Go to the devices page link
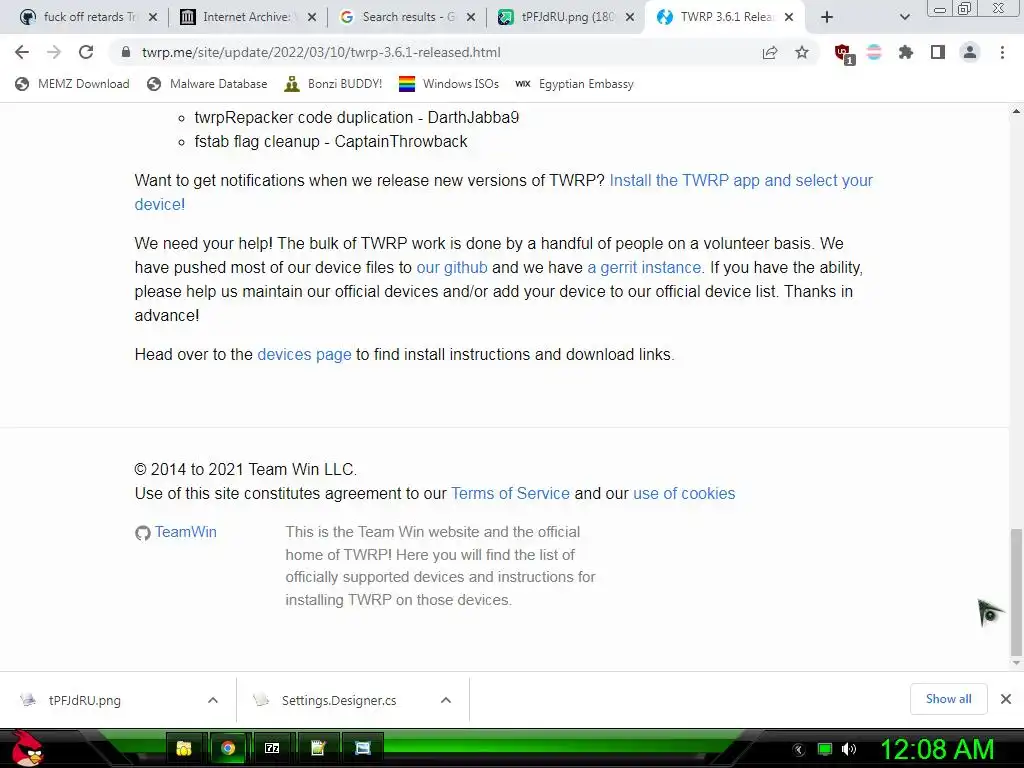 [x=304, y=354]
